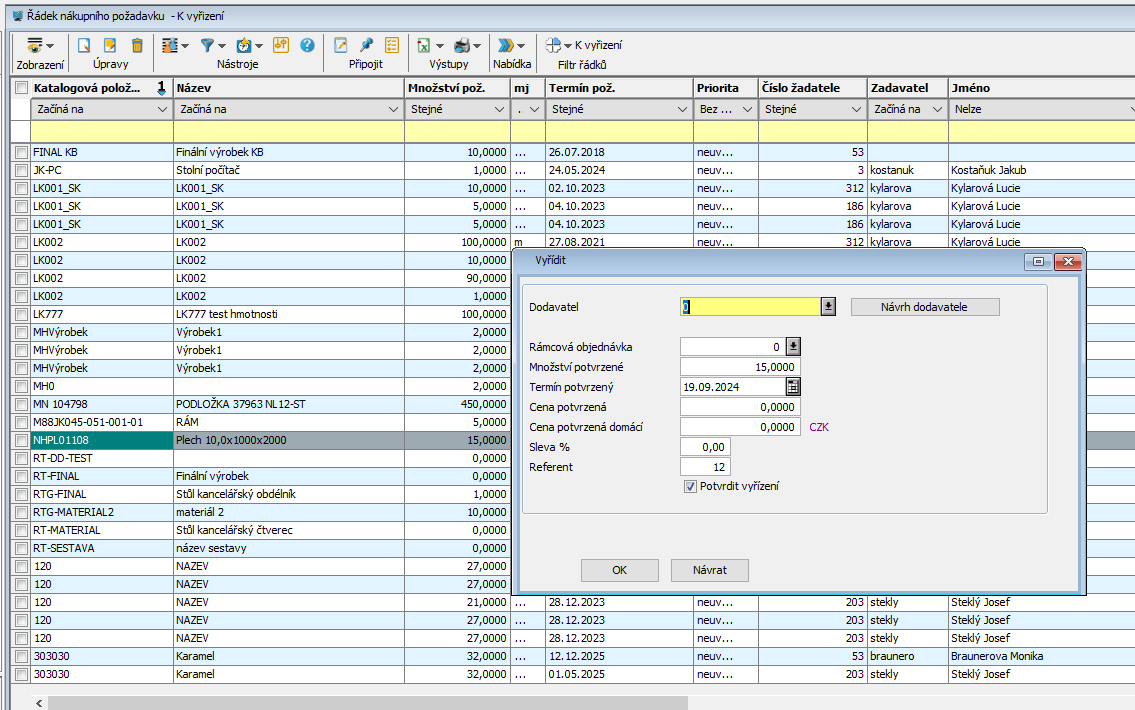Tick the checkbox for the FINAL KB row

pyautogui.click(x=21, y=152)
